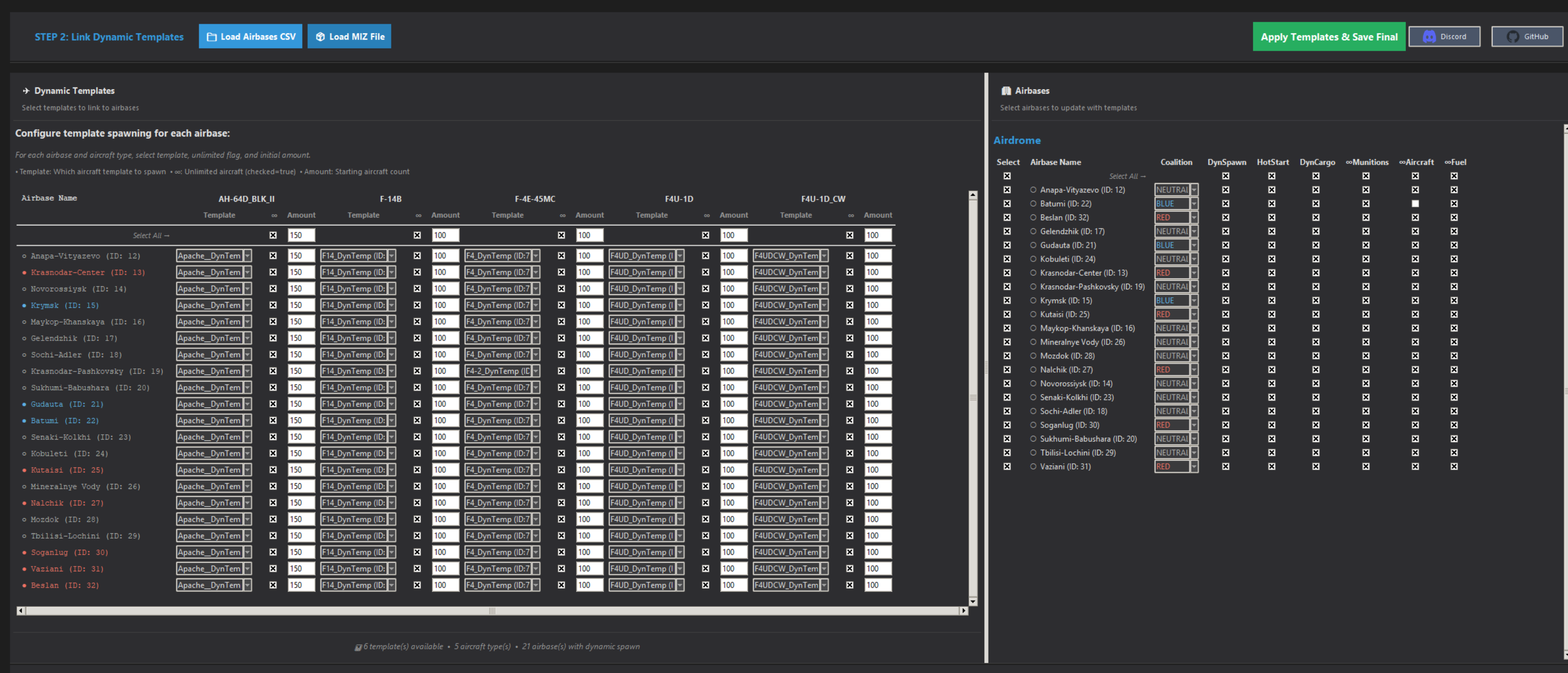Viewport: 1568px width, 673px height.
Task: Uncheck HotStart for Kutaisi (ID: 25)
Action: click(x=1271, y=314)
